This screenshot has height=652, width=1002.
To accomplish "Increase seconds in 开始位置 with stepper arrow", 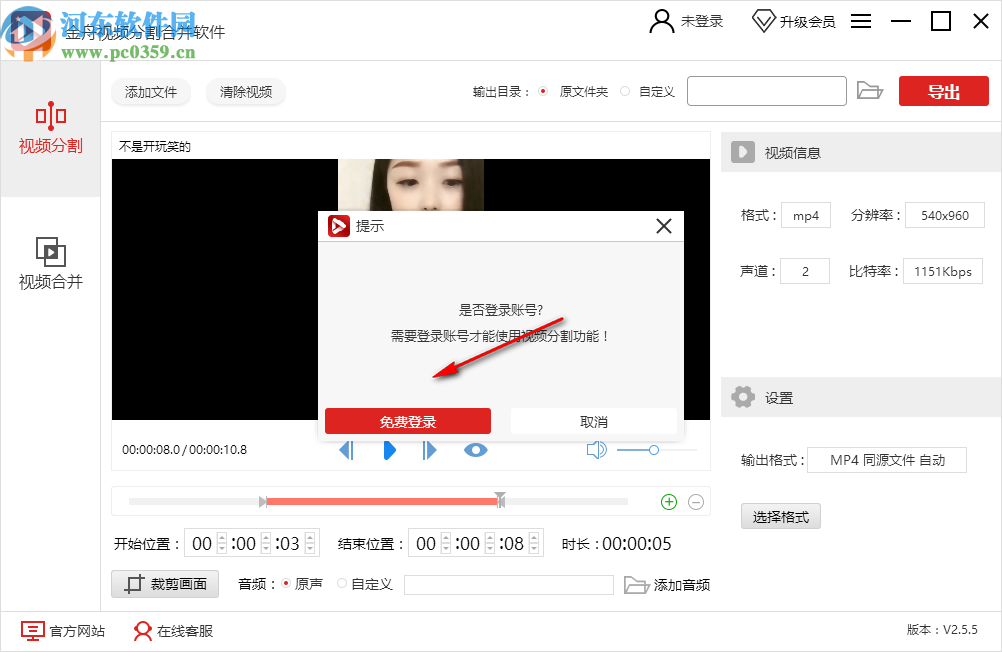I will 310,538.
